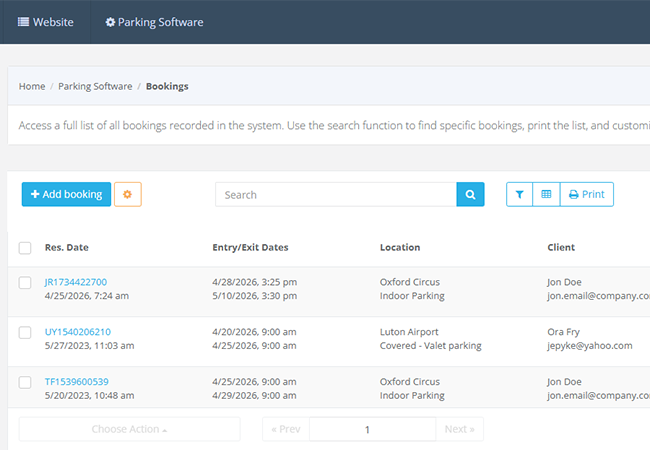650x450 pixels.
Task: Click the 4/25/2026, 7:24 am reservation date
Action: point(87,296)
